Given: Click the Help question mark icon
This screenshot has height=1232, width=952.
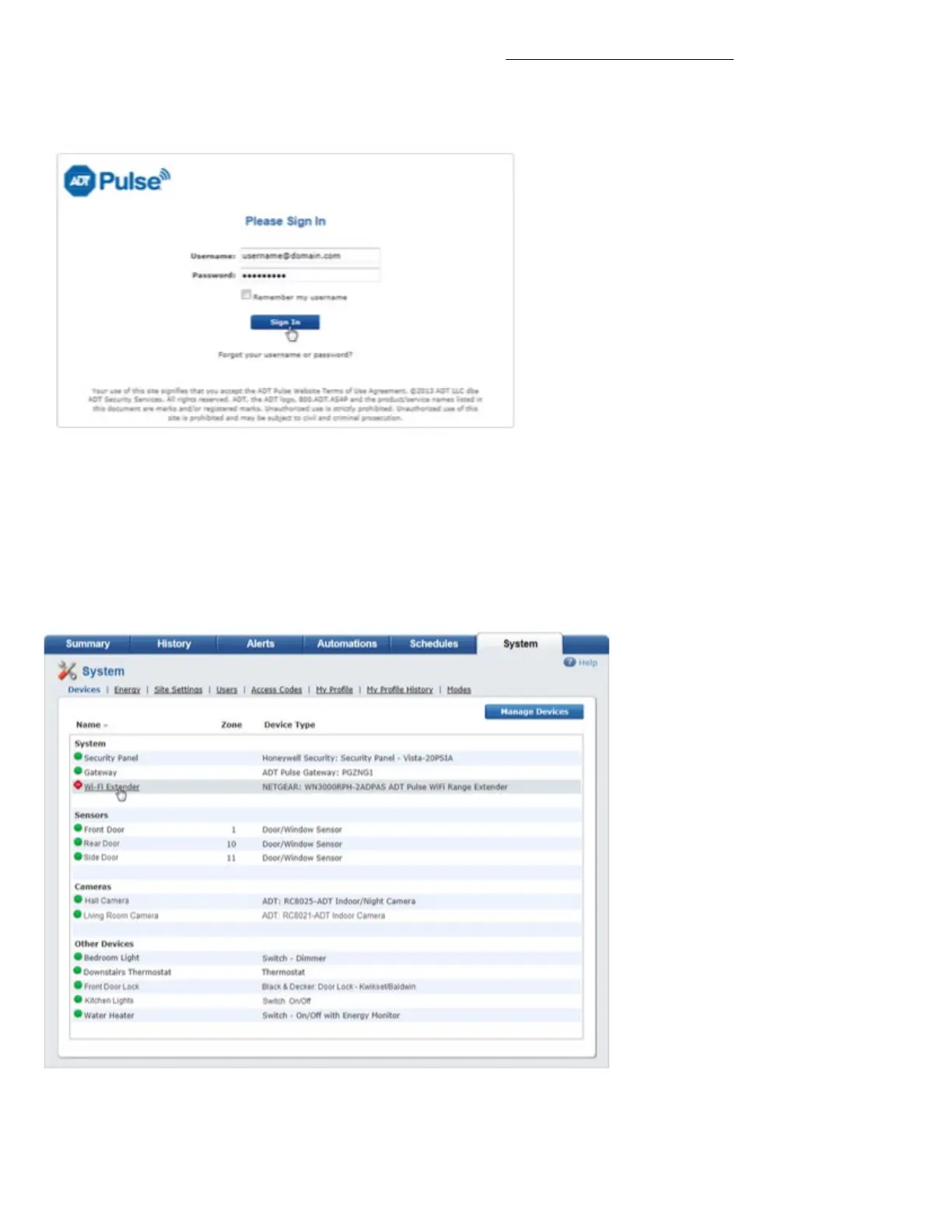Looking at the screenshot, I should [x=569, y=662].
